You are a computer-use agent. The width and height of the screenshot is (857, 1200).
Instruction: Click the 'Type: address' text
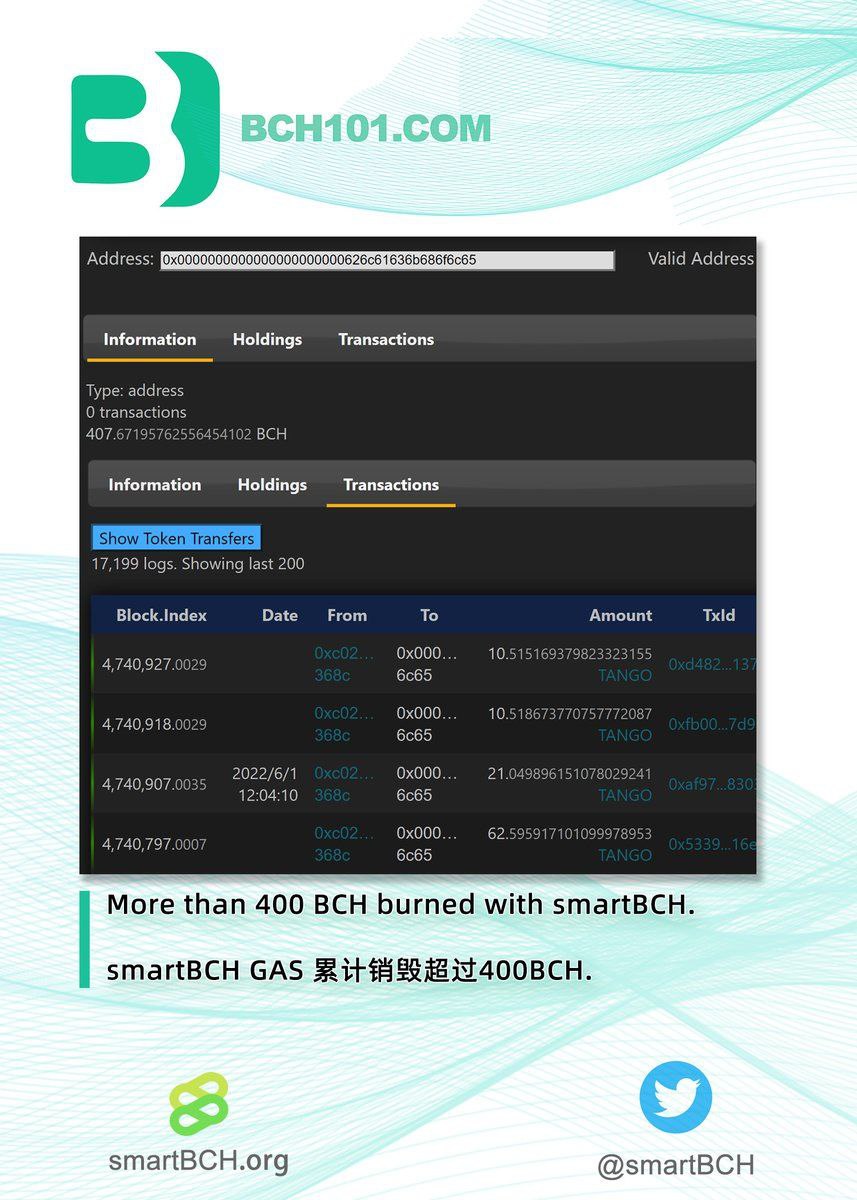[135, 390]
